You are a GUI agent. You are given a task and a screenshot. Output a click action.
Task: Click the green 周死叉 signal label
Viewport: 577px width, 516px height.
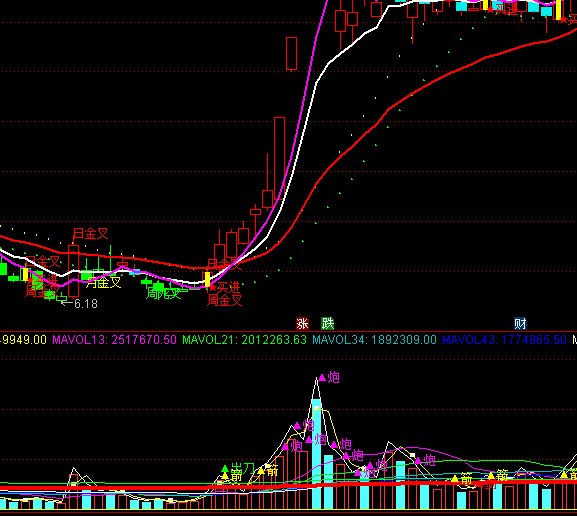click(x=164, y=294)
